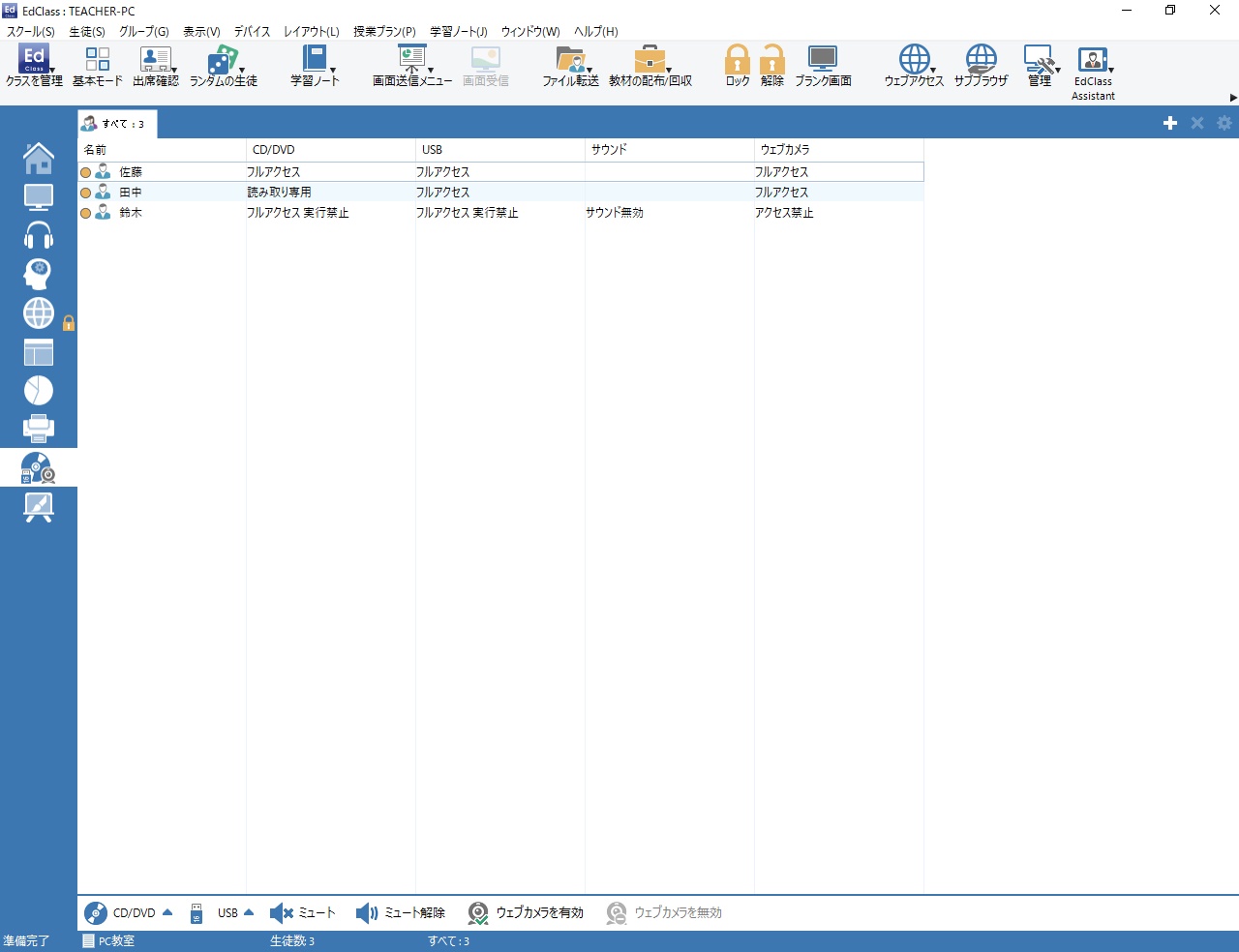Screen dimensions: 1239x952
Task: Click the Attendance Check (出席確認) icon
Action: pyautogui.click(x=155, y=66)
